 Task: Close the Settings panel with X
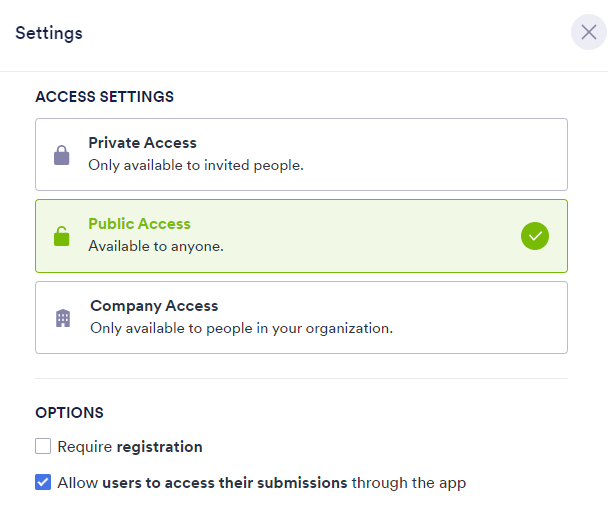pyautogui.click(x=589, y=32)
